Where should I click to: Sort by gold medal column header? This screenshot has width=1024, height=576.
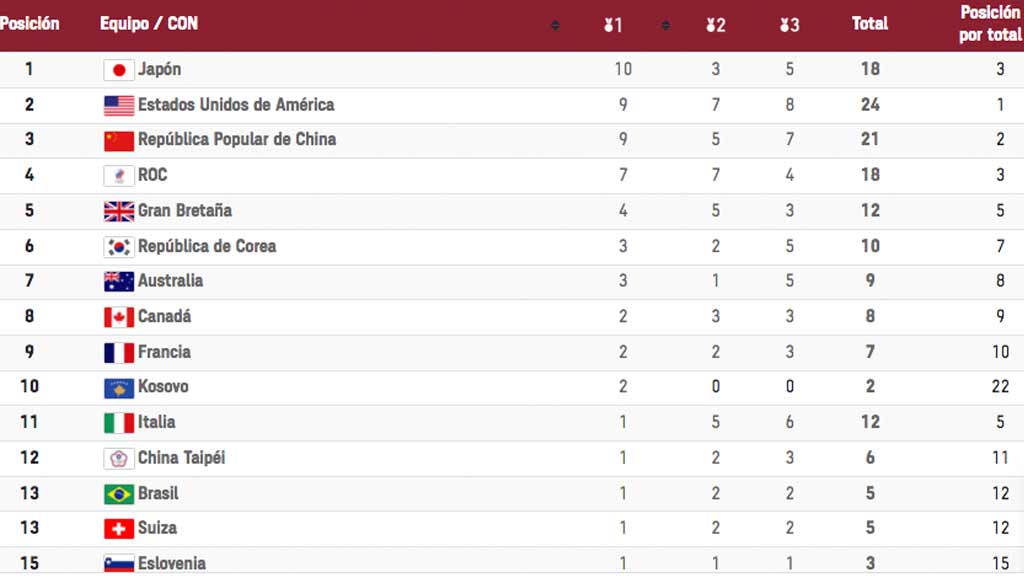(x=613, y=25)
